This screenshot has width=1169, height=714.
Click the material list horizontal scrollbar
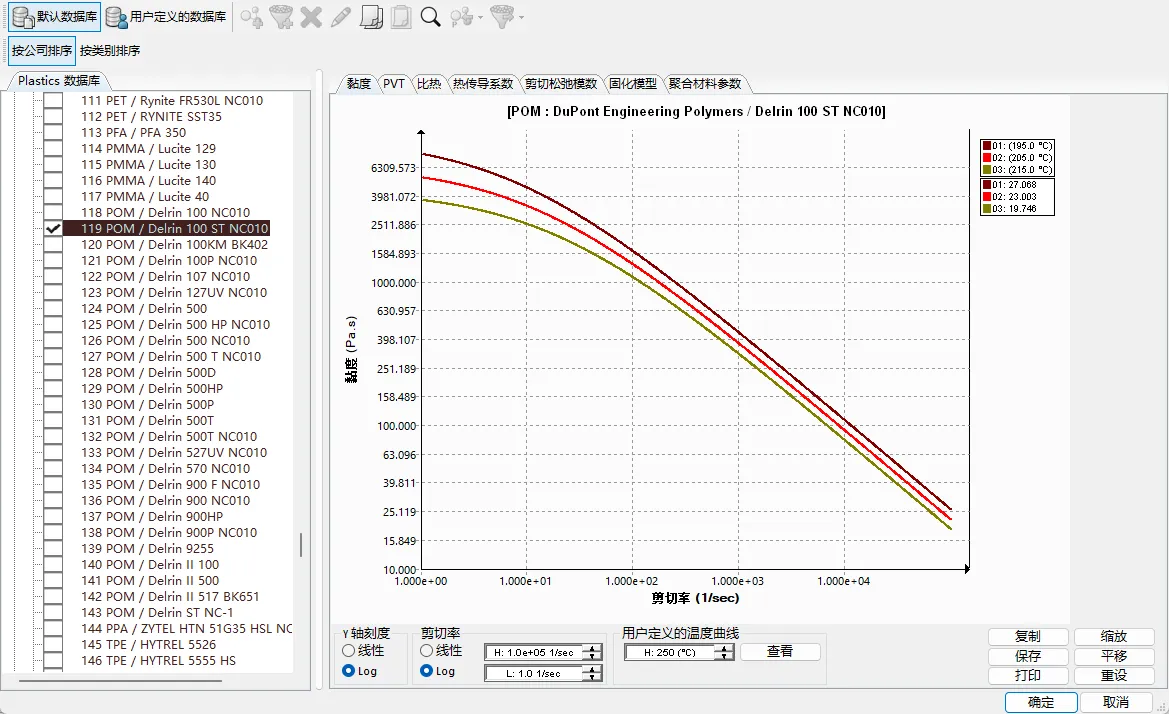(x=120, y=680)
